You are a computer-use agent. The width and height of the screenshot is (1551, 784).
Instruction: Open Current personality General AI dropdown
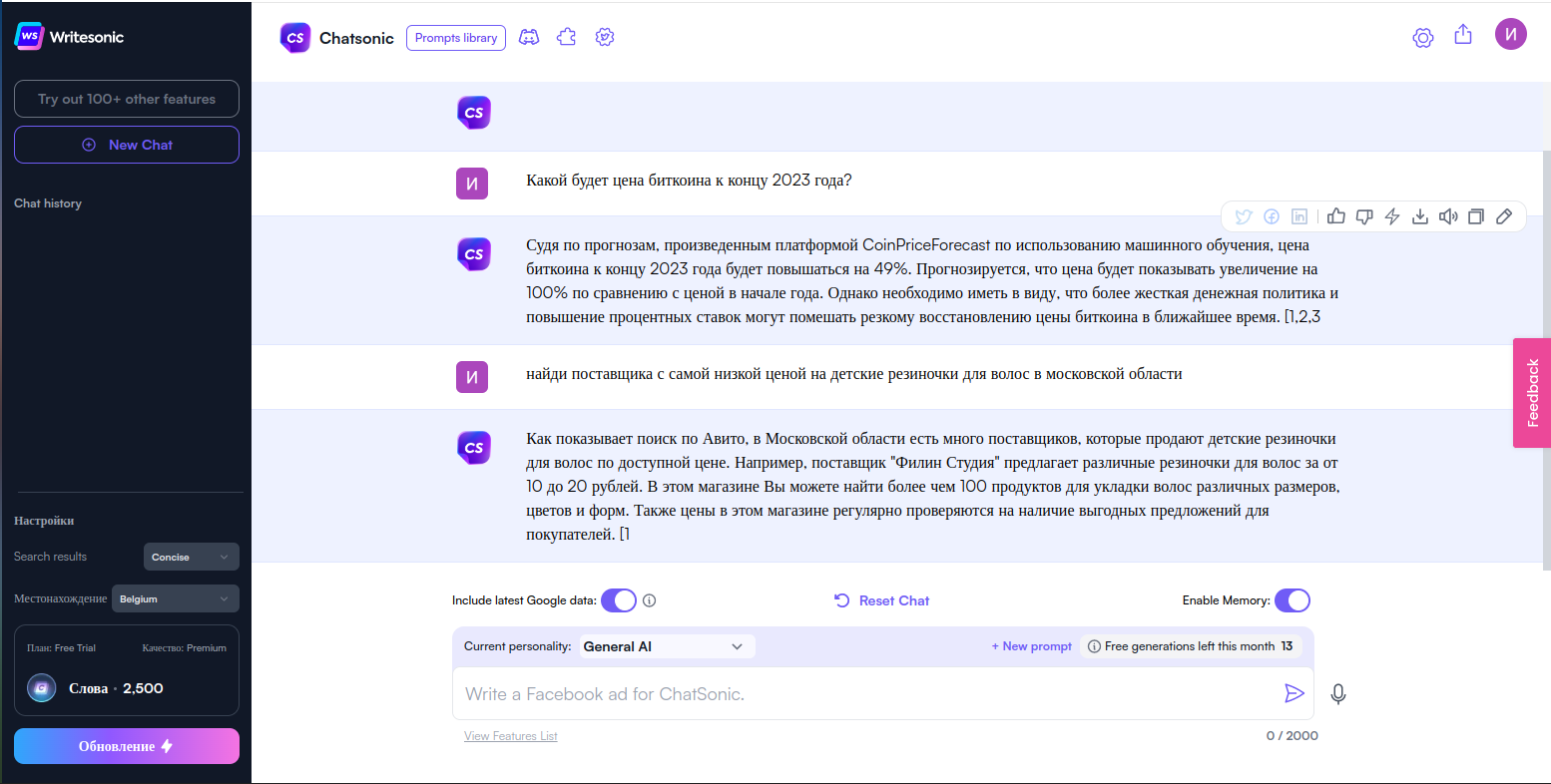[x=665, y=646]
